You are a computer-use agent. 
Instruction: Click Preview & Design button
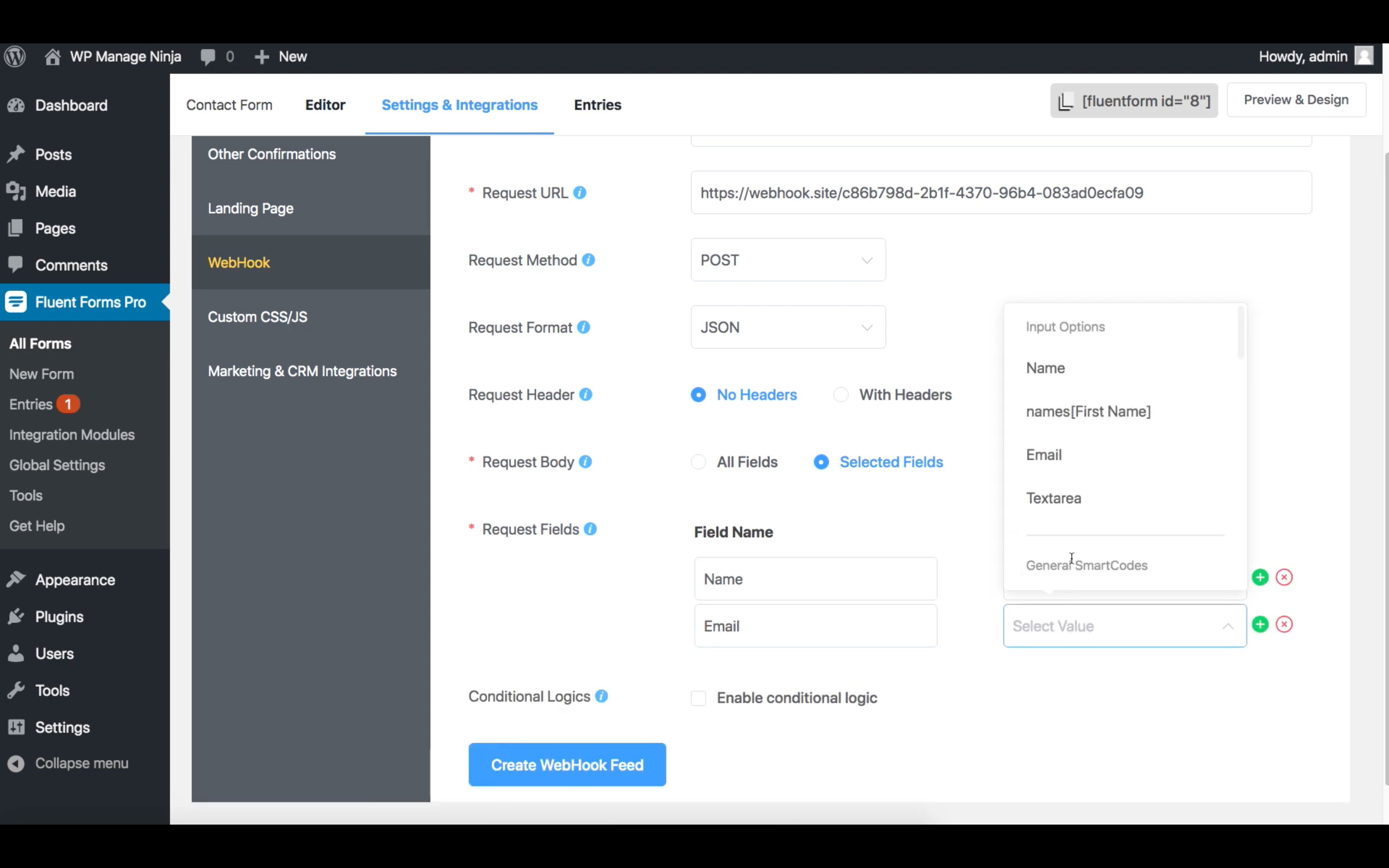(1296, 100)
